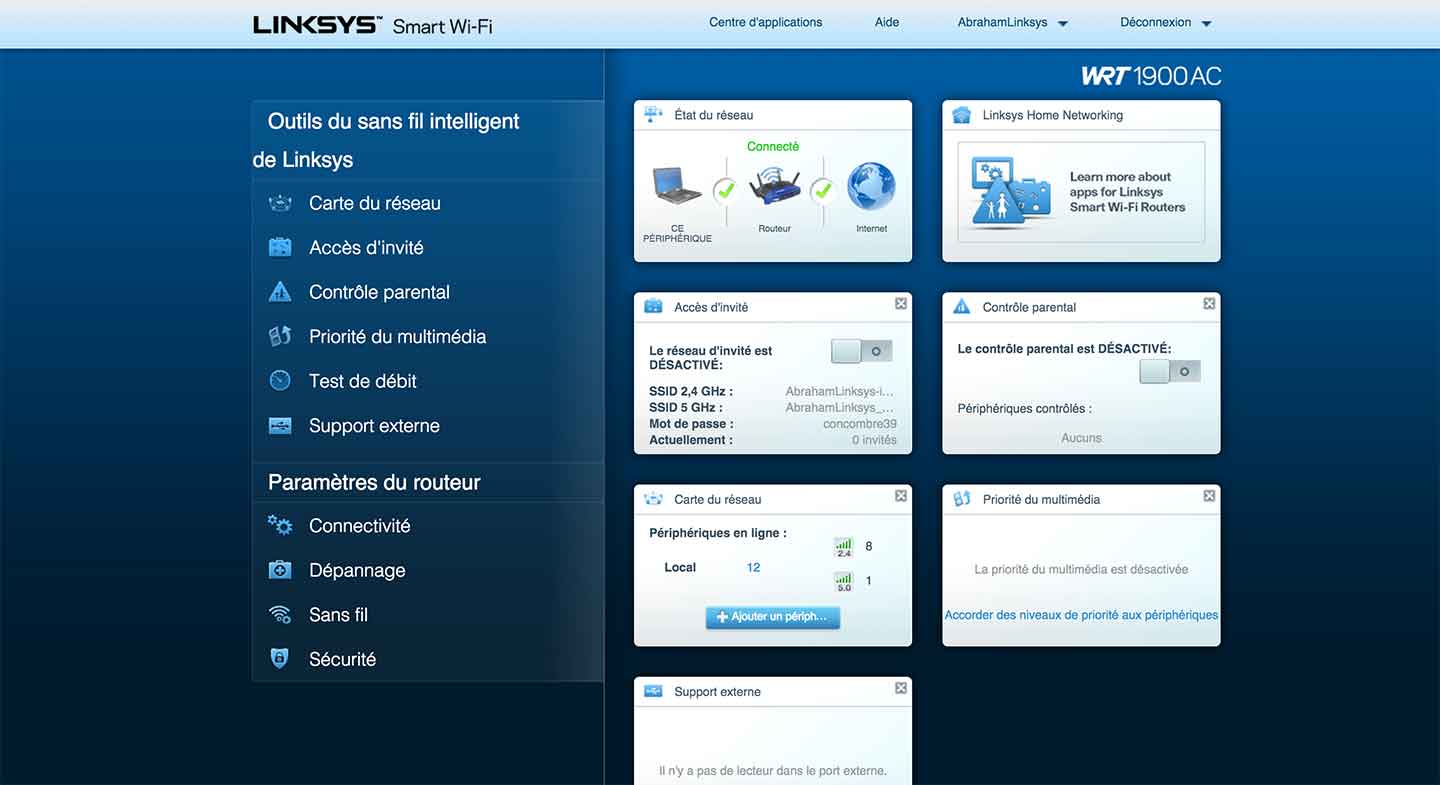The width and height of the screenshot is (1440, 785).
Task: Click the WRT 1900AC model logo
Action: click(1151, 76)
